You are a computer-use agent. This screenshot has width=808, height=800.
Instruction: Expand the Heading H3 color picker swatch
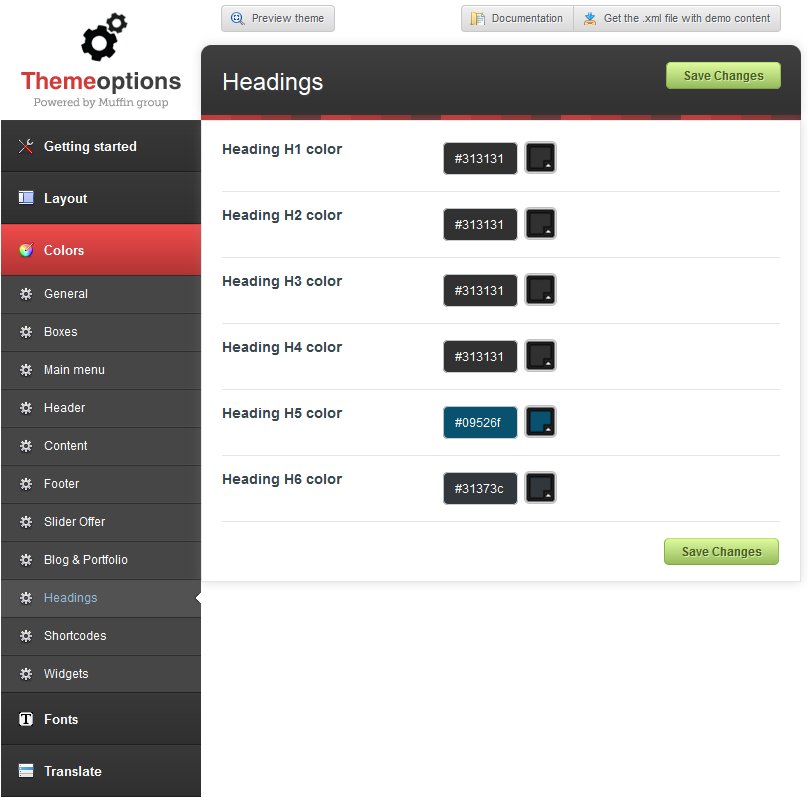(x=540, y=290)
